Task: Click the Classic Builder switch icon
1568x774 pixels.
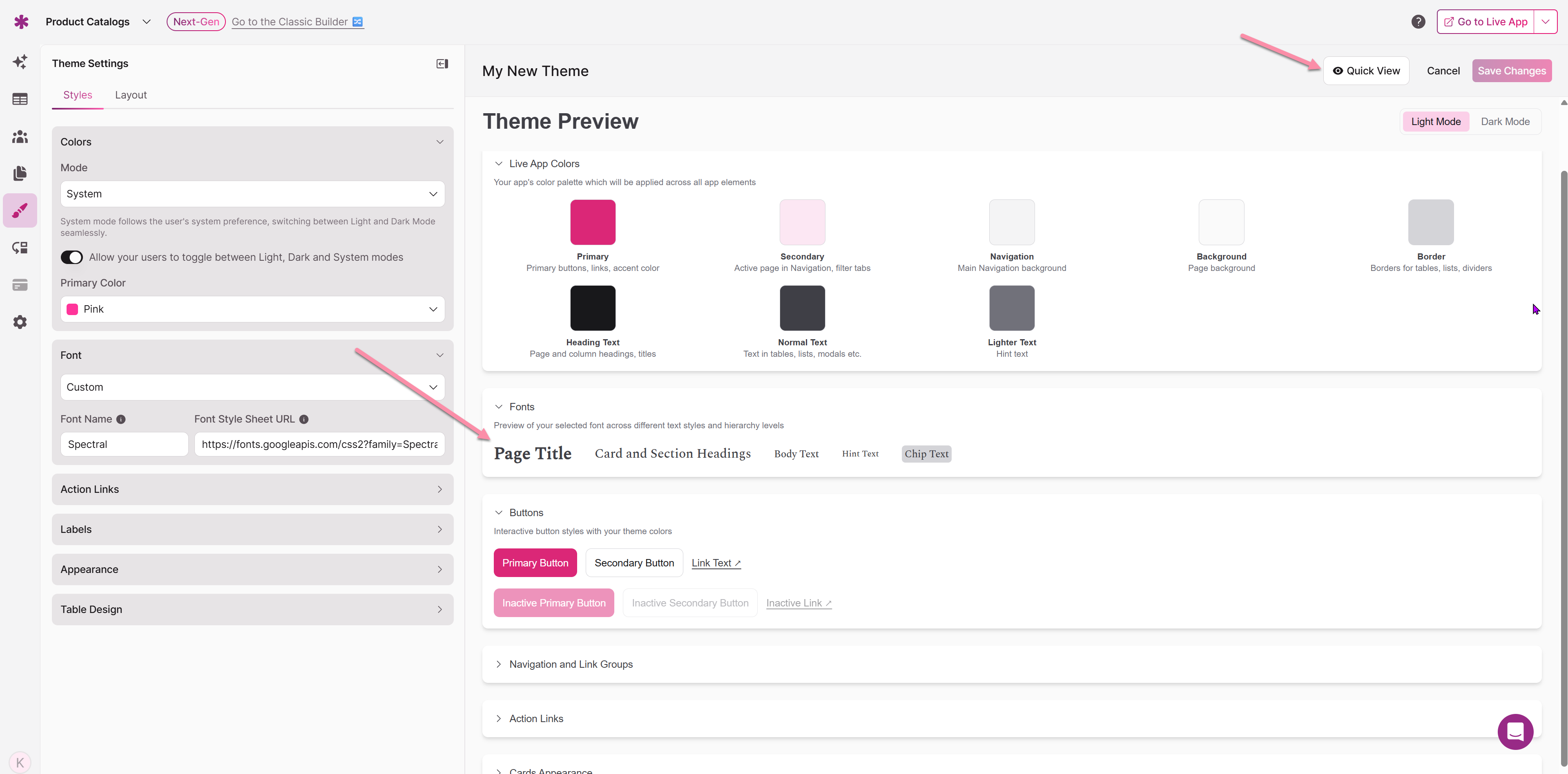Action: (358, 22)
